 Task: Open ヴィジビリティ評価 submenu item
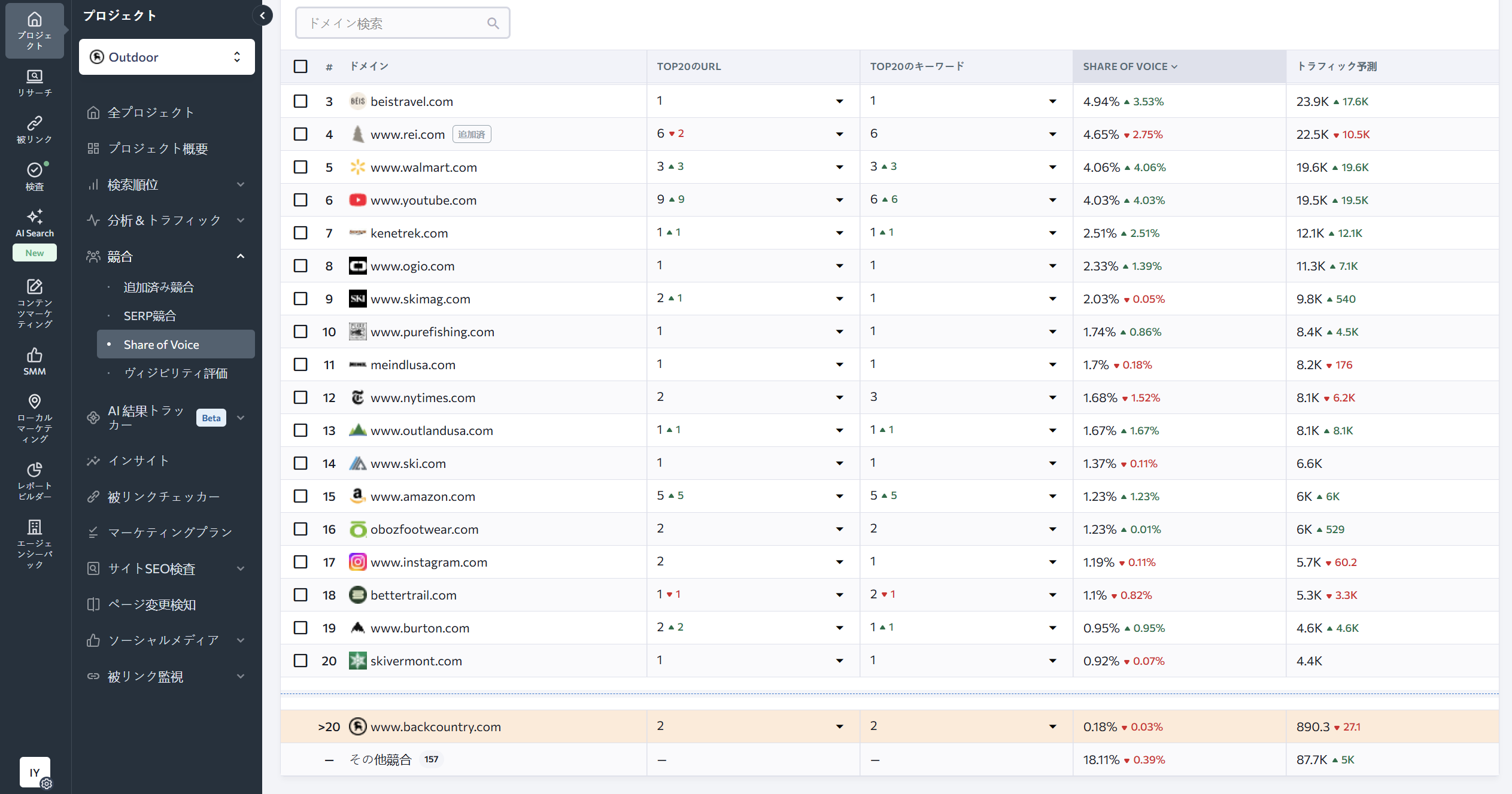pos(175,373)
